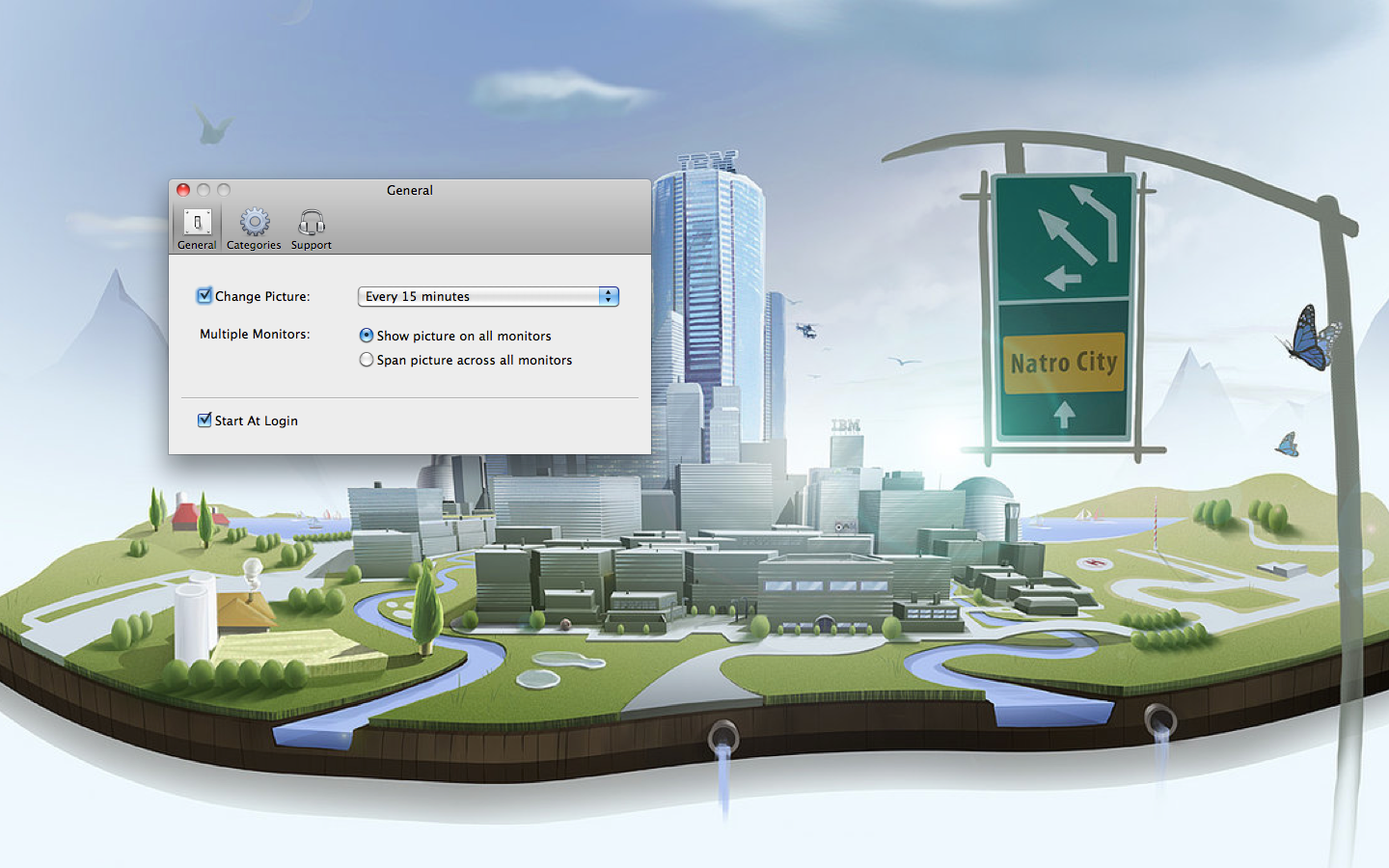Disable the Start At Login checkbox

point(204,420)
